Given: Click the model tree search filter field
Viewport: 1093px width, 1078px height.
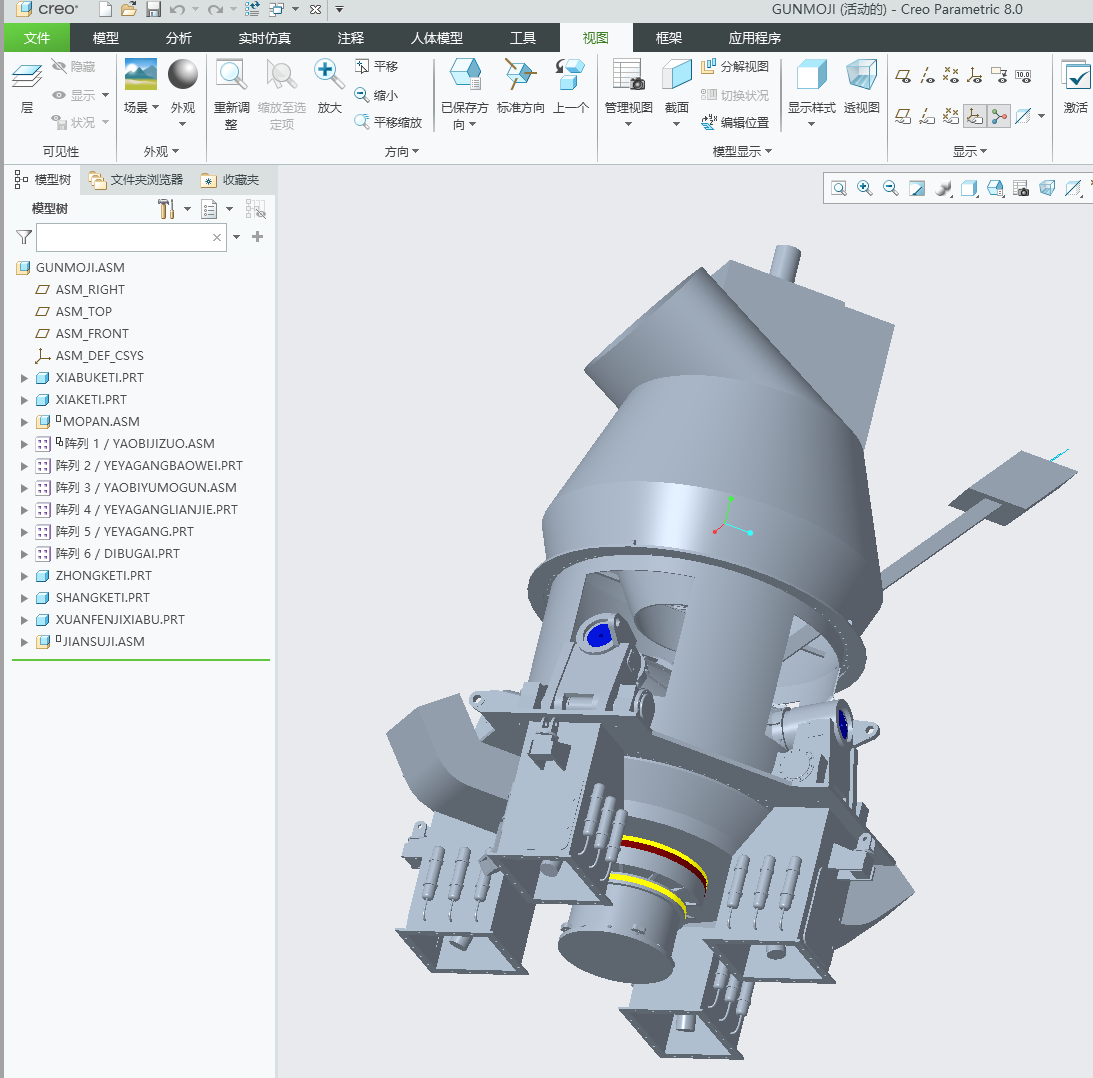Looking at the screenshot, I should 122,238.
